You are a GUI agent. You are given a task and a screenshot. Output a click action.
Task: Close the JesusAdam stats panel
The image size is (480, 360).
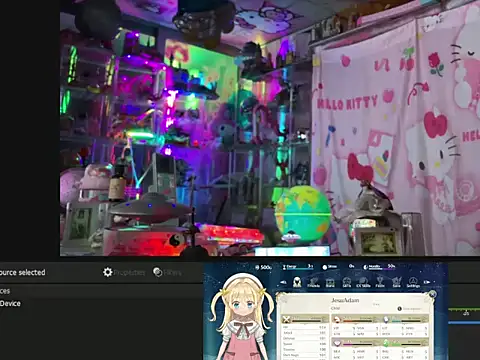(x=432, y=294)
